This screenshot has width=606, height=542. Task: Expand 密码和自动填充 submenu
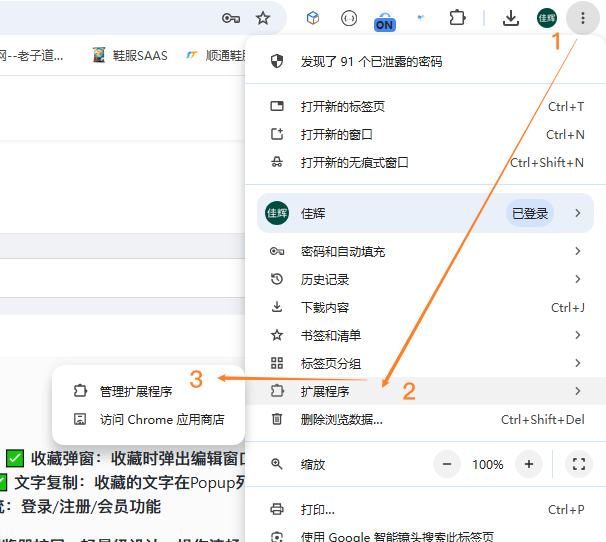425,252
